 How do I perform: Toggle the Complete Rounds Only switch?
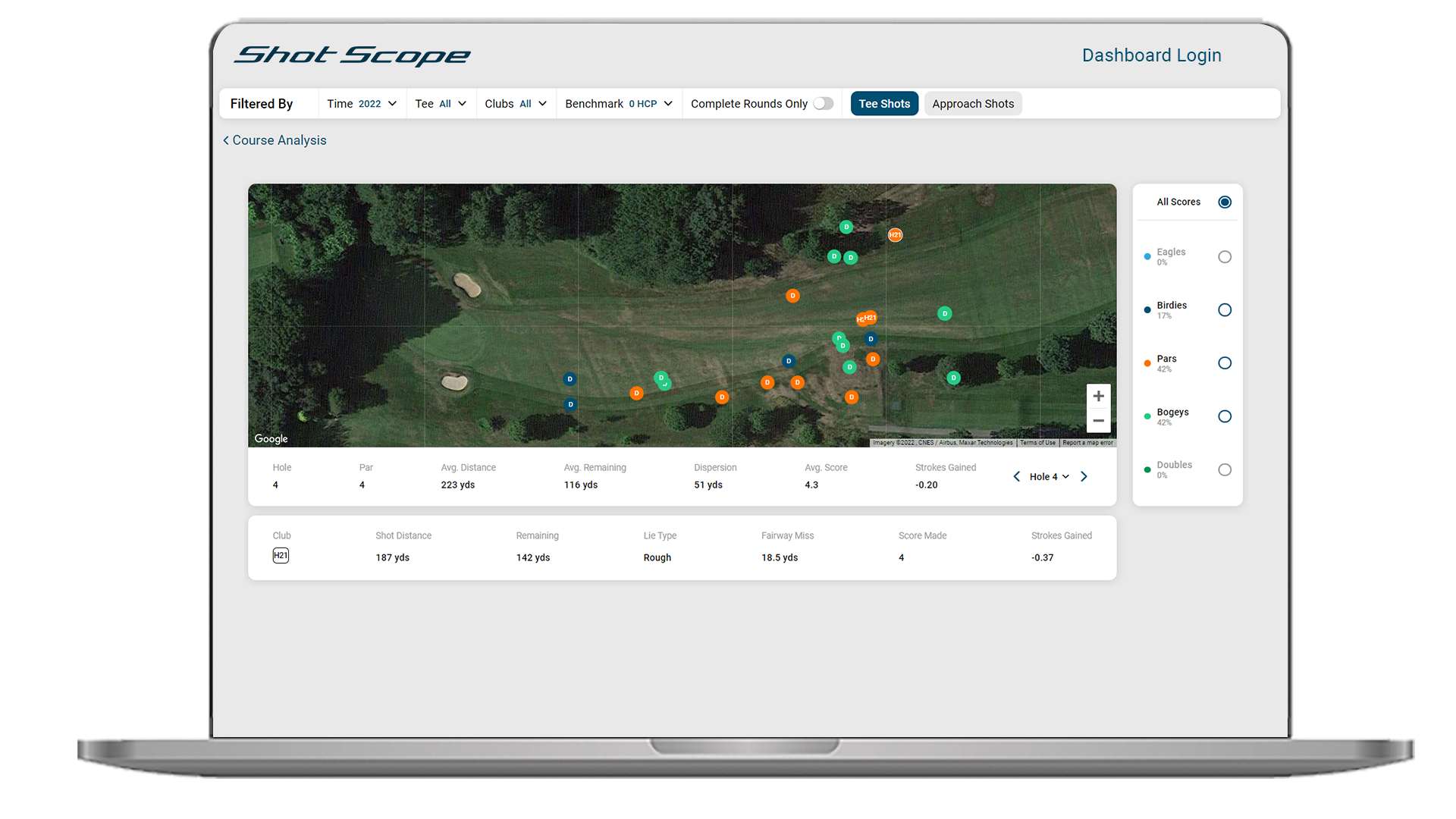(824, 103)
